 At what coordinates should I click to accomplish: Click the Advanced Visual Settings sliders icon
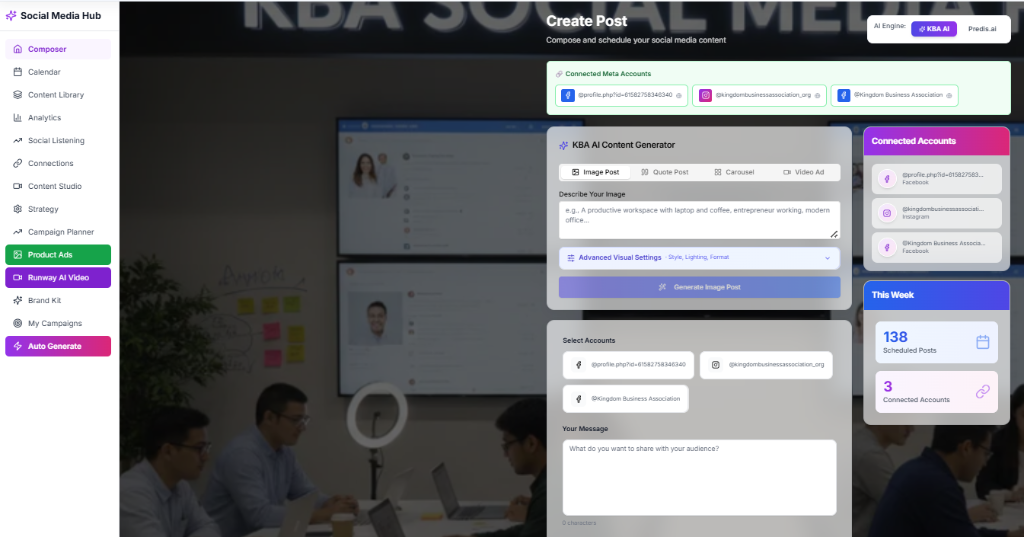(571, 258)
